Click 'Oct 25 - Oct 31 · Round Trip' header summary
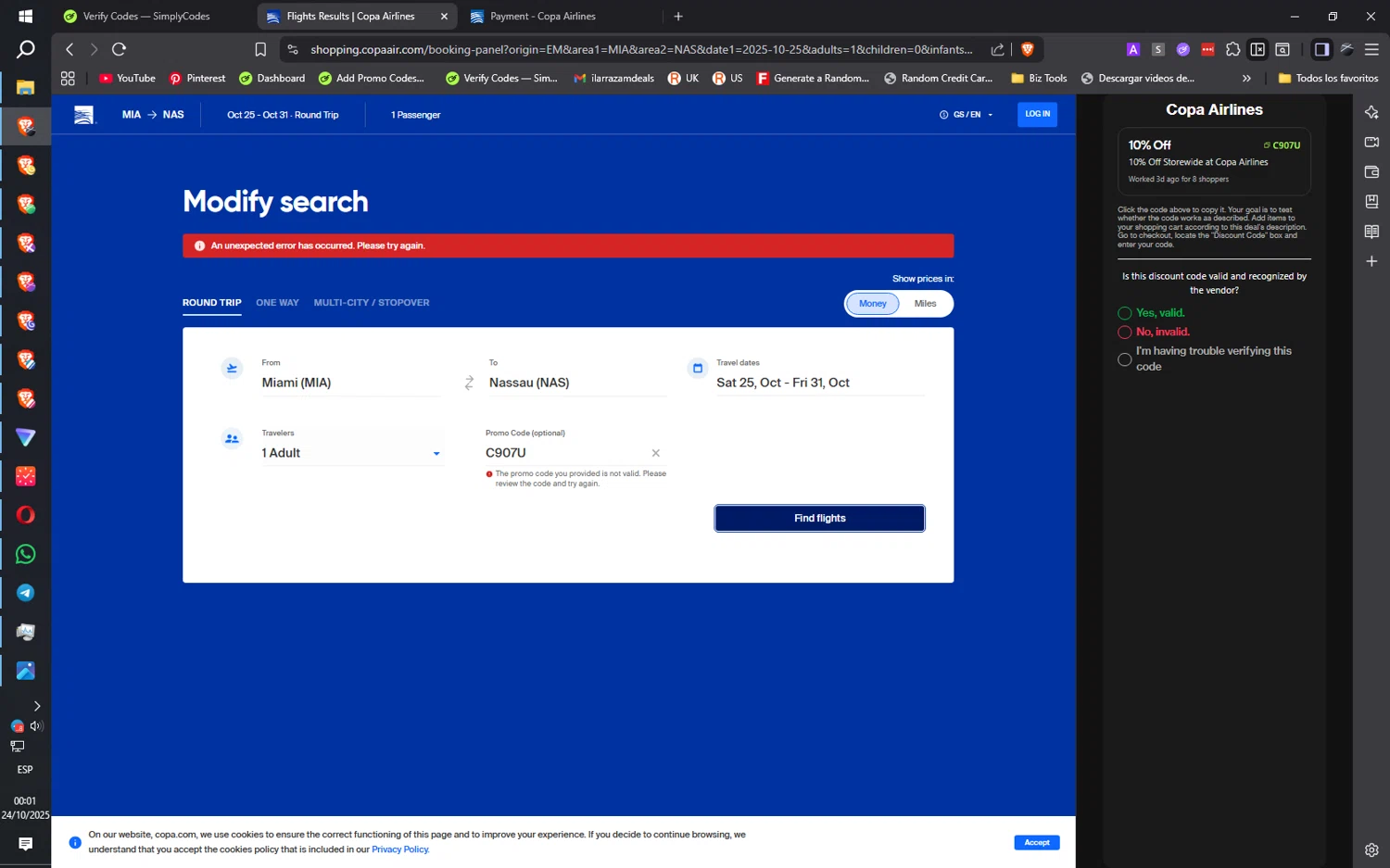 click(283, 115)
